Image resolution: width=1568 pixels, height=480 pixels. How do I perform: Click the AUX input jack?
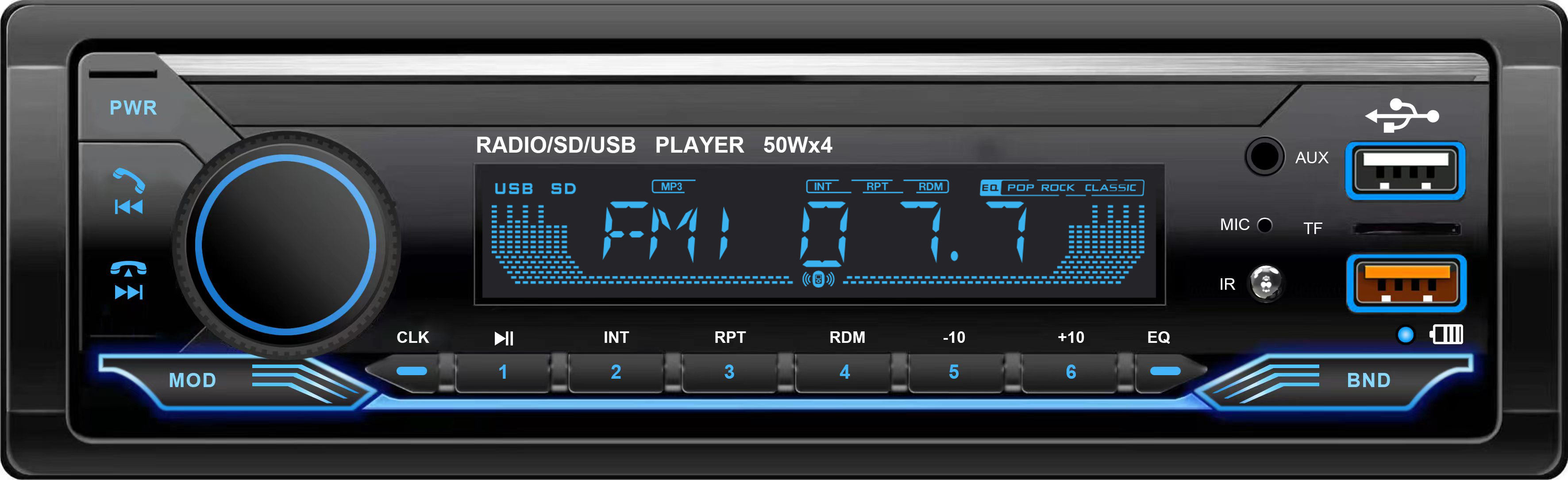[1264, 157]
